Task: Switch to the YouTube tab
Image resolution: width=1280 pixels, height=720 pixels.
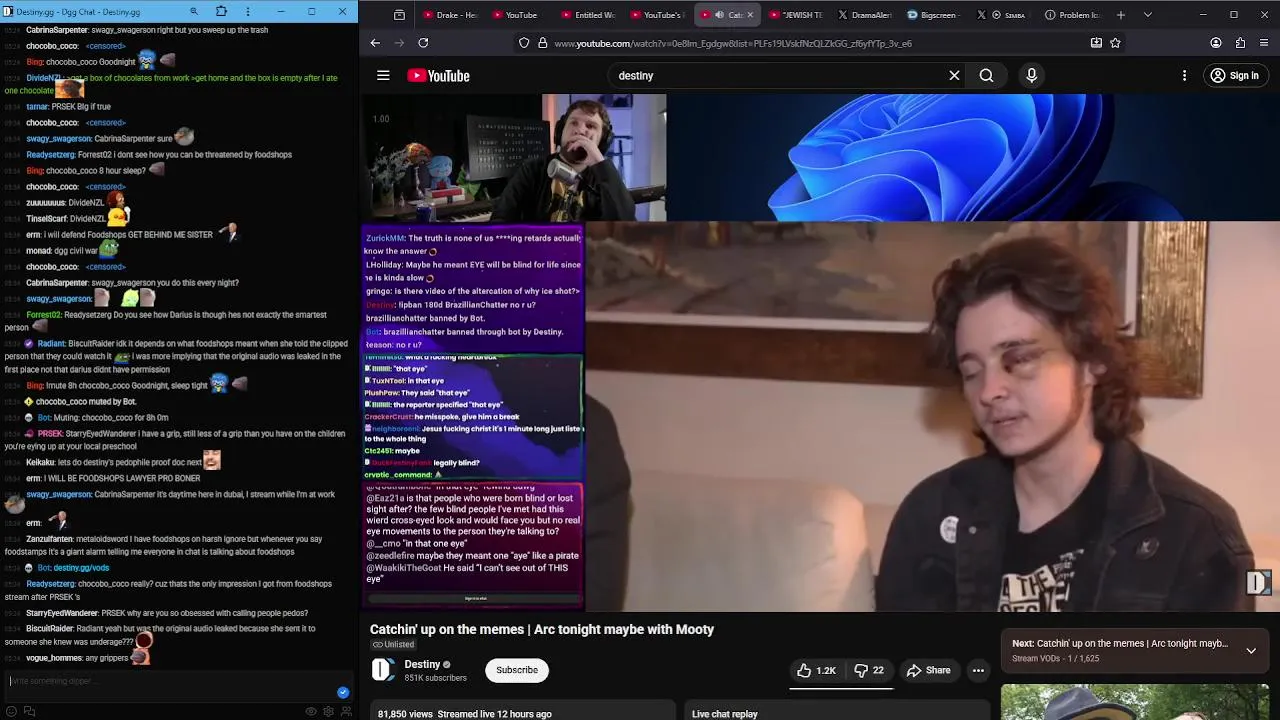Action: 520,15
